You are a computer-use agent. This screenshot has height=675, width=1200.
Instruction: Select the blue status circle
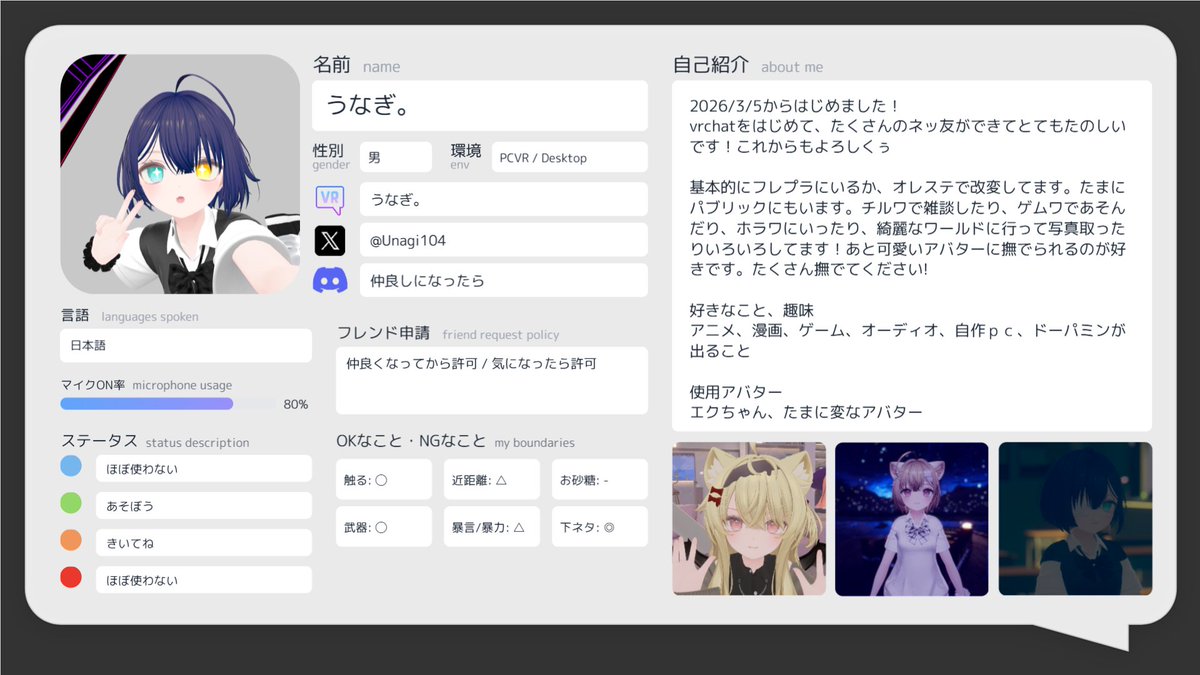point(71,466)
